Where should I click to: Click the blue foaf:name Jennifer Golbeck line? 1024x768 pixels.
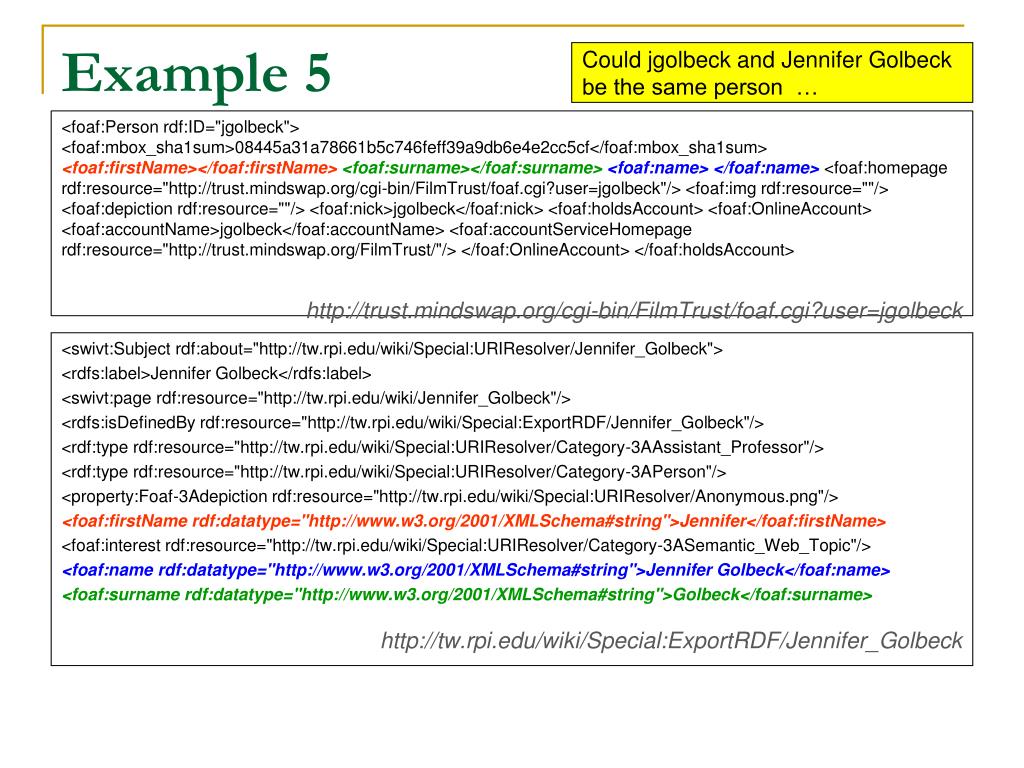[x=476, y=570]
